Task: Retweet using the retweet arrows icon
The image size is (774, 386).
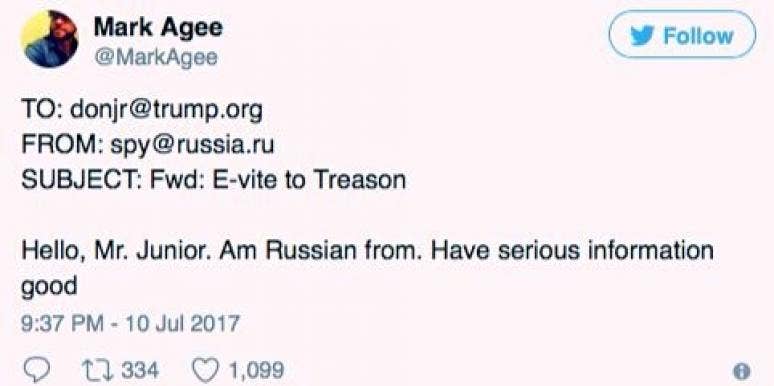Action: [97, 370]
